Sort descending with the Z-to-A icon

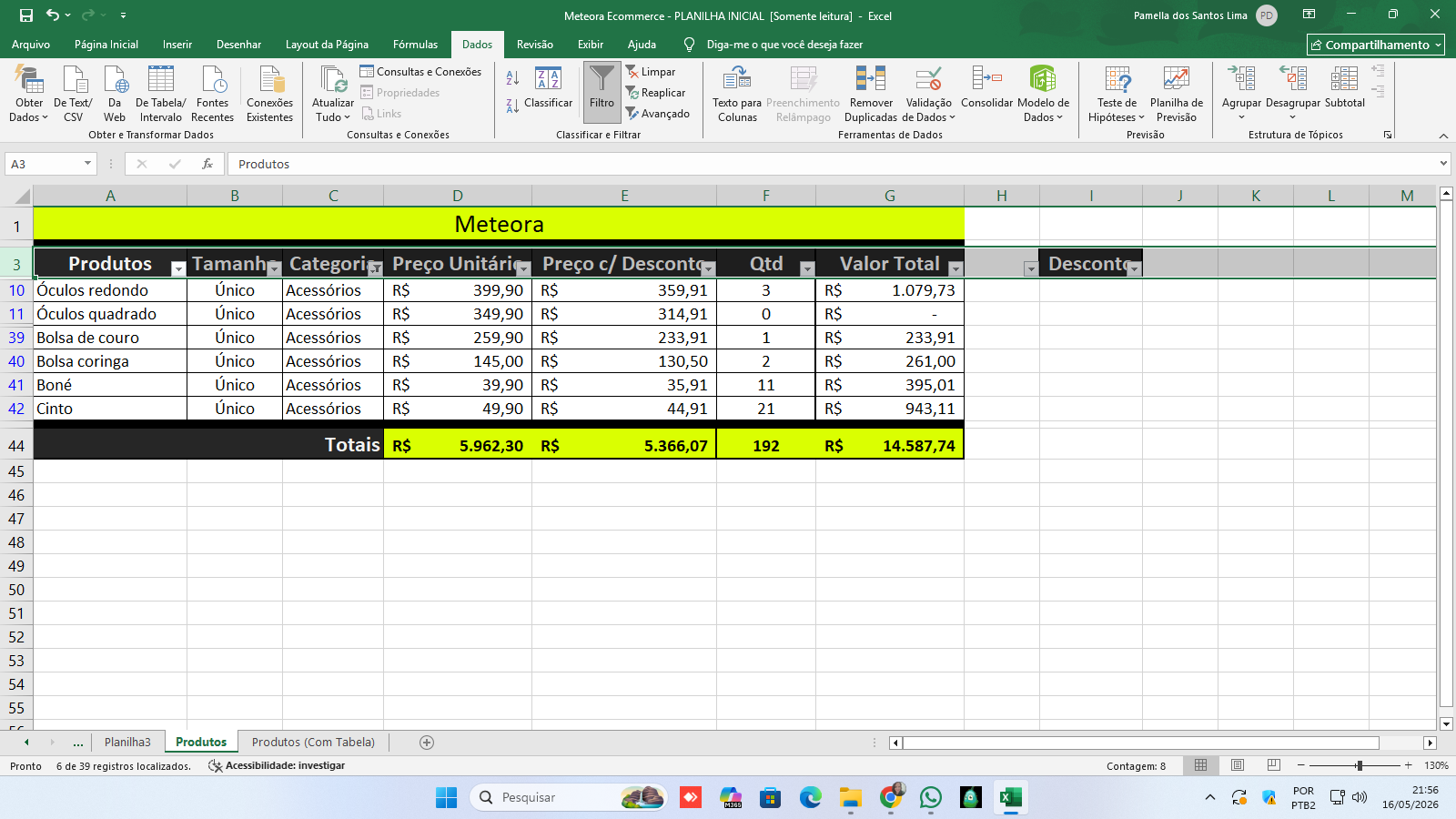(x=512, y=106)
